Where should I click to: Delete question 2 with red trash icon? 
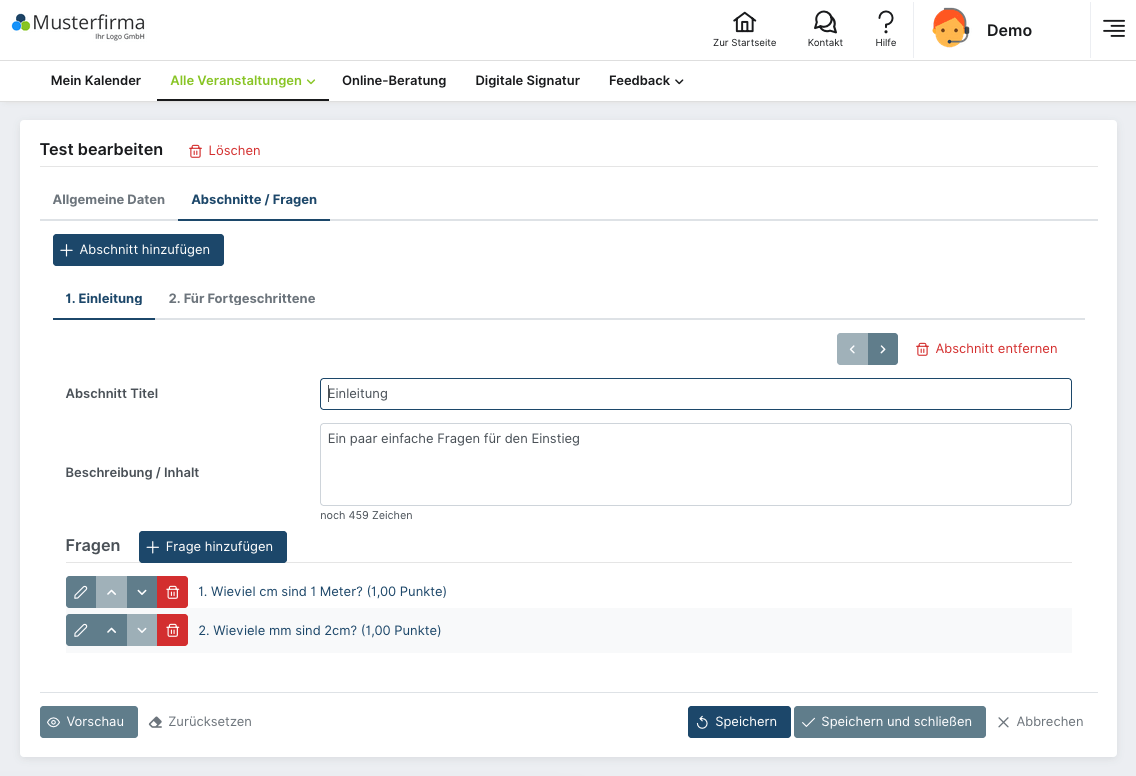tap(173, 631)
